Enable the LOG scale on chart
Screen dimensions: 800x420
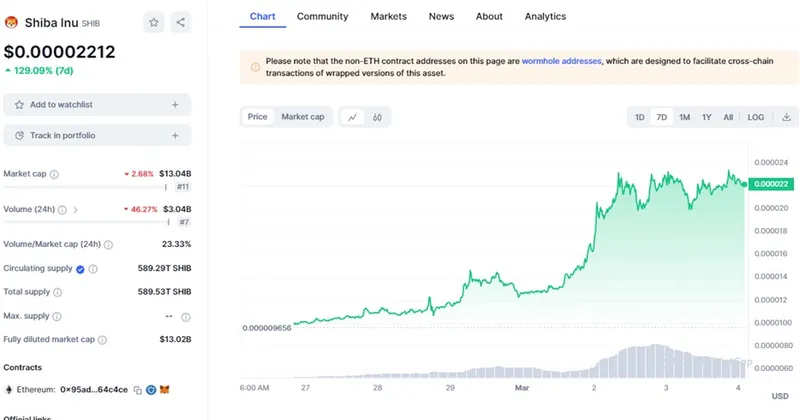coord(756,117)
